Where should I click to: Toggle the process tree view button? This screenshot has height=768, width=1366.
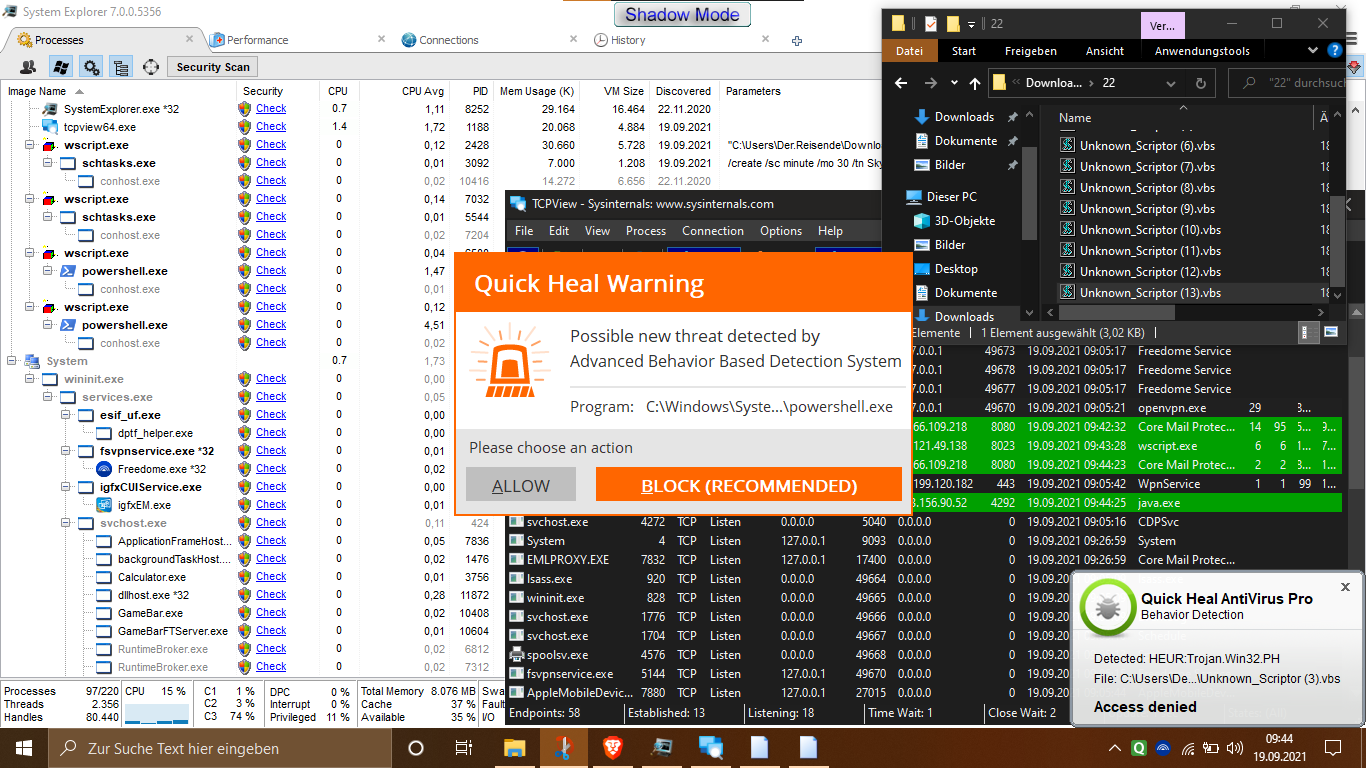click(x=121, y=67)
